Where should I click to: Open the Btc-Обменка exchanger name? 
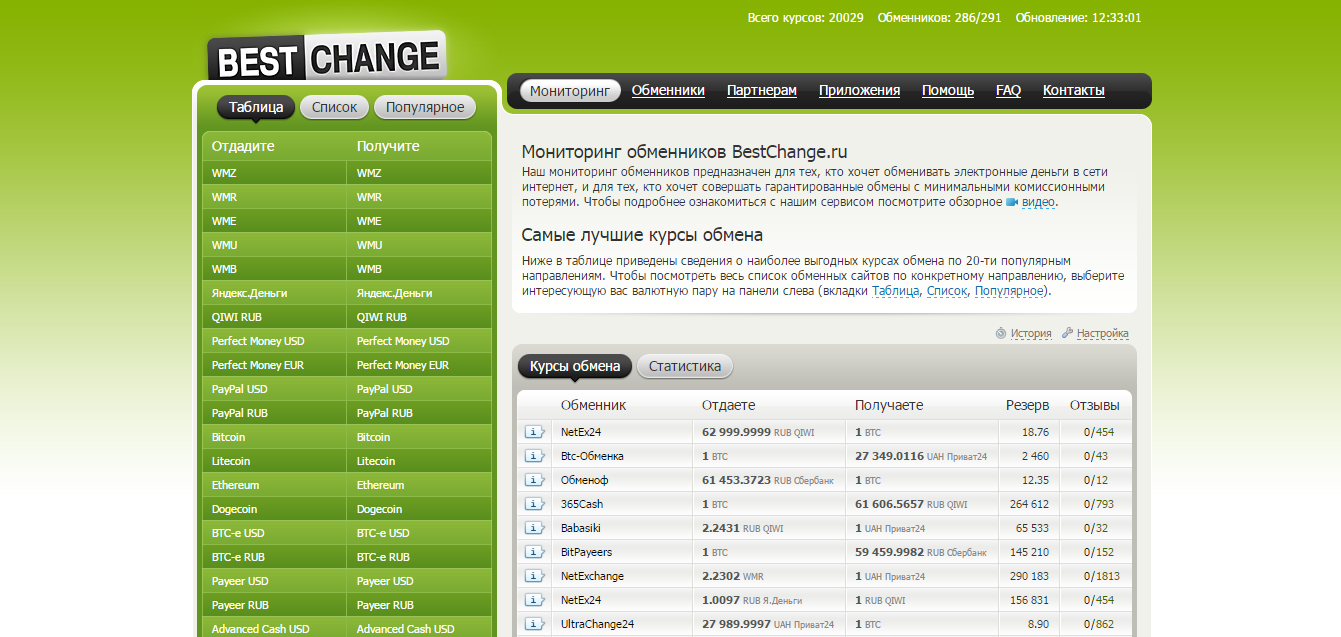tap(592, 456)
